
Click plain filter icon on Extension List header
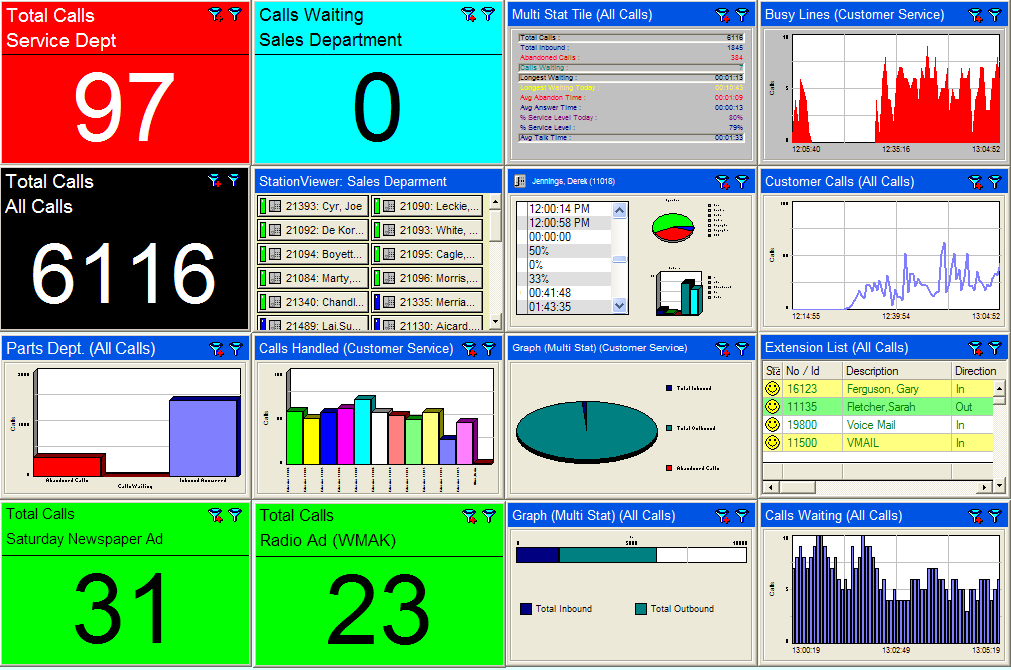click(x=995, y=348)
